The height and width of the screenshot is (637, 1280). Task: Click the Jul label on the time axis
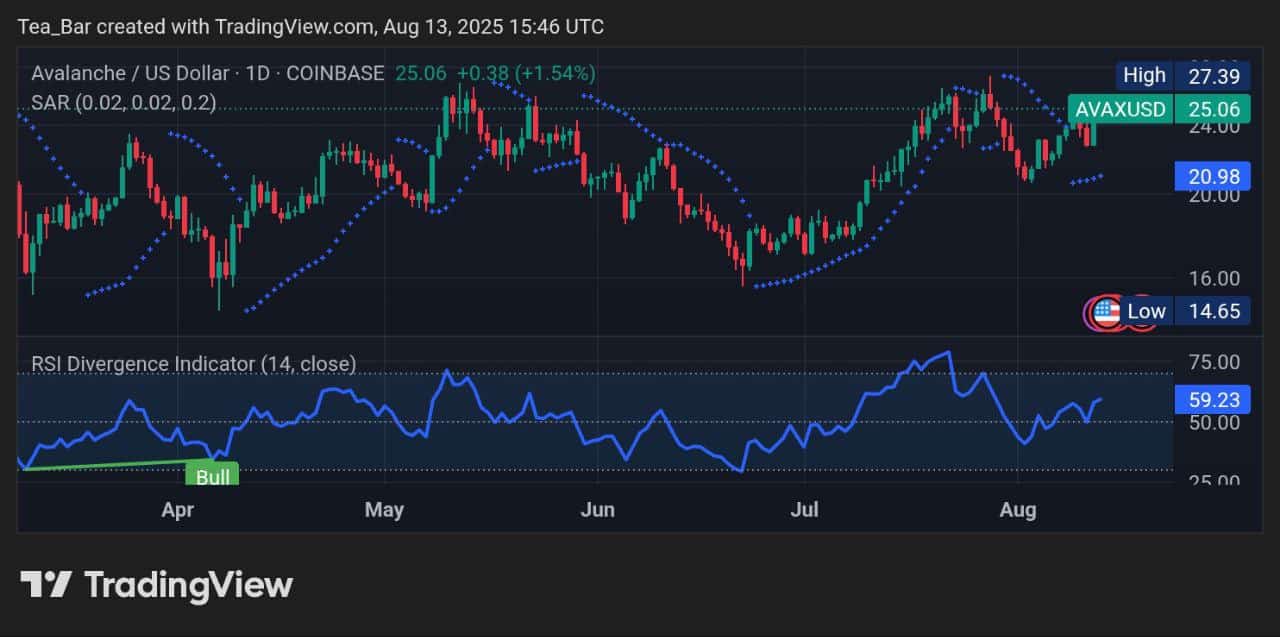(x=804, y=510)
